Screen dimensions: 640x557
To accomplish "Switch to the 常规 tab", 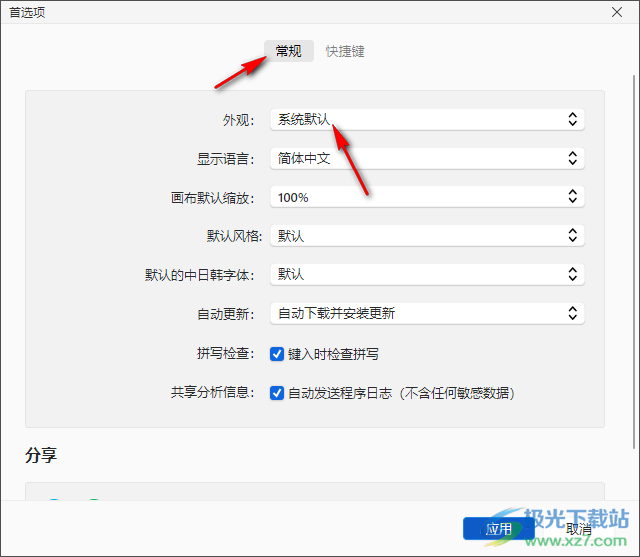I will click(289, 51).
